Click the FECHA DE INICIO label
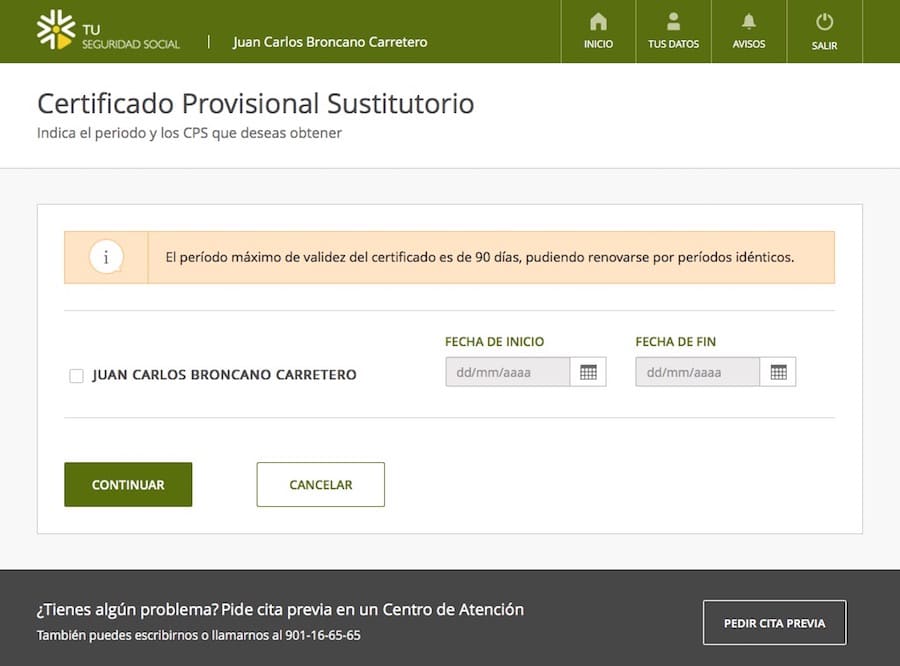The height and width of the screenshot is (666, 900). [x=494, y=342]
